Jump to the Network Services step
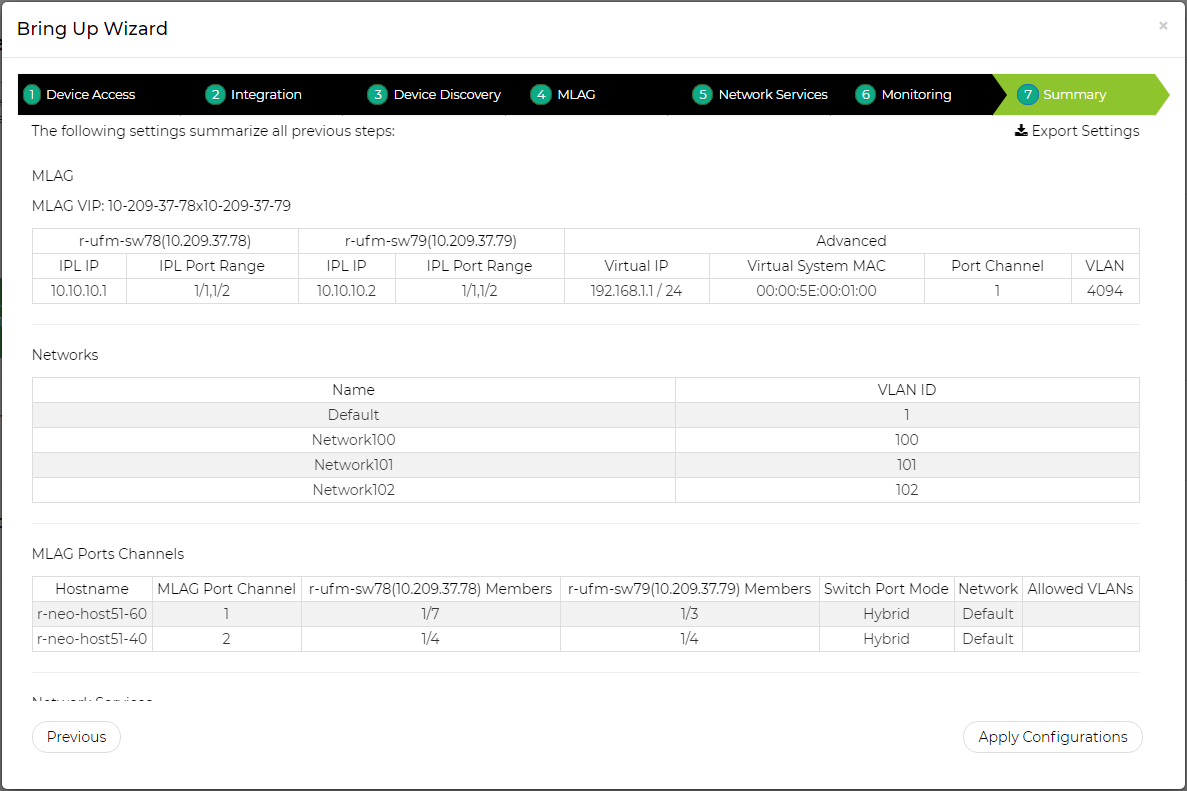Image resolution: width=1187 pixels, height=791 pixels. tap(773, 95)
